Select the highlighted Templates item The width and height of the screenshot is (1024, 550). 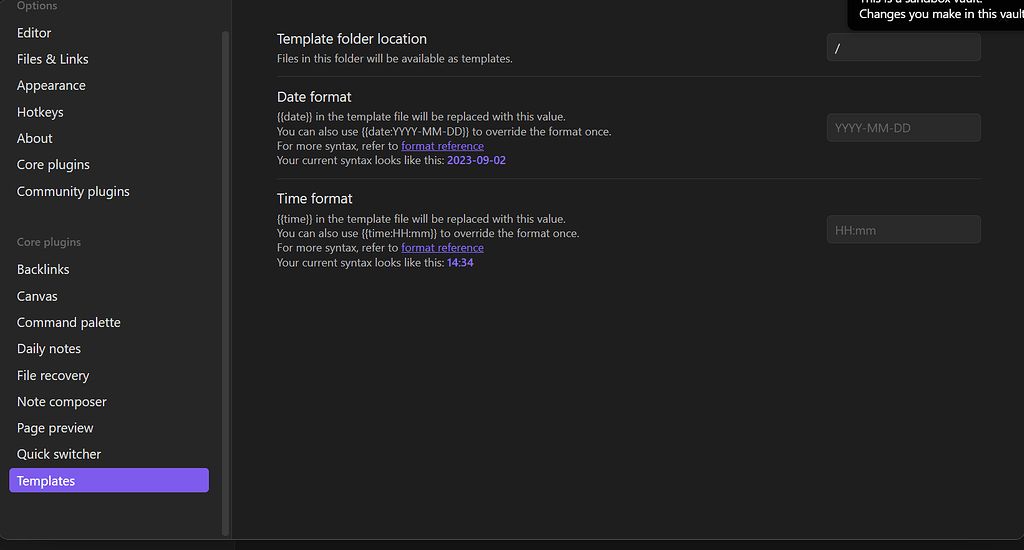tap(109, 480)
